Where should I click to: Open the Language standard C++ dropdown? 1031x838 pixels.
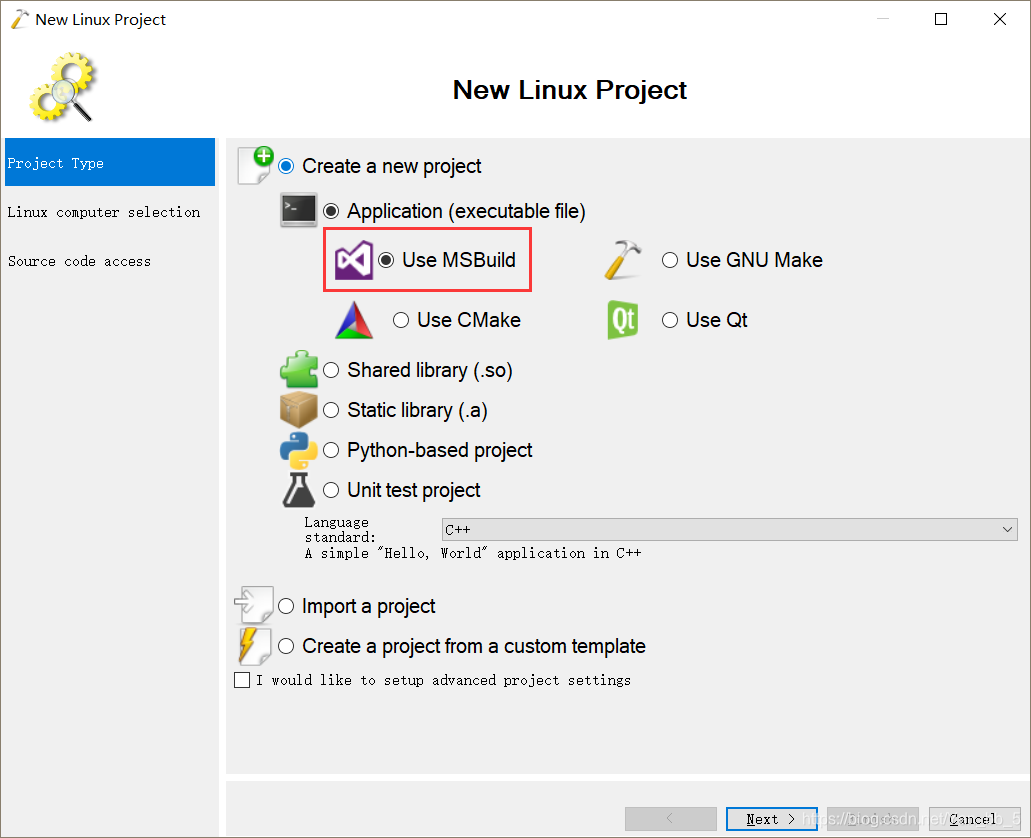click(x=729, y=530)
